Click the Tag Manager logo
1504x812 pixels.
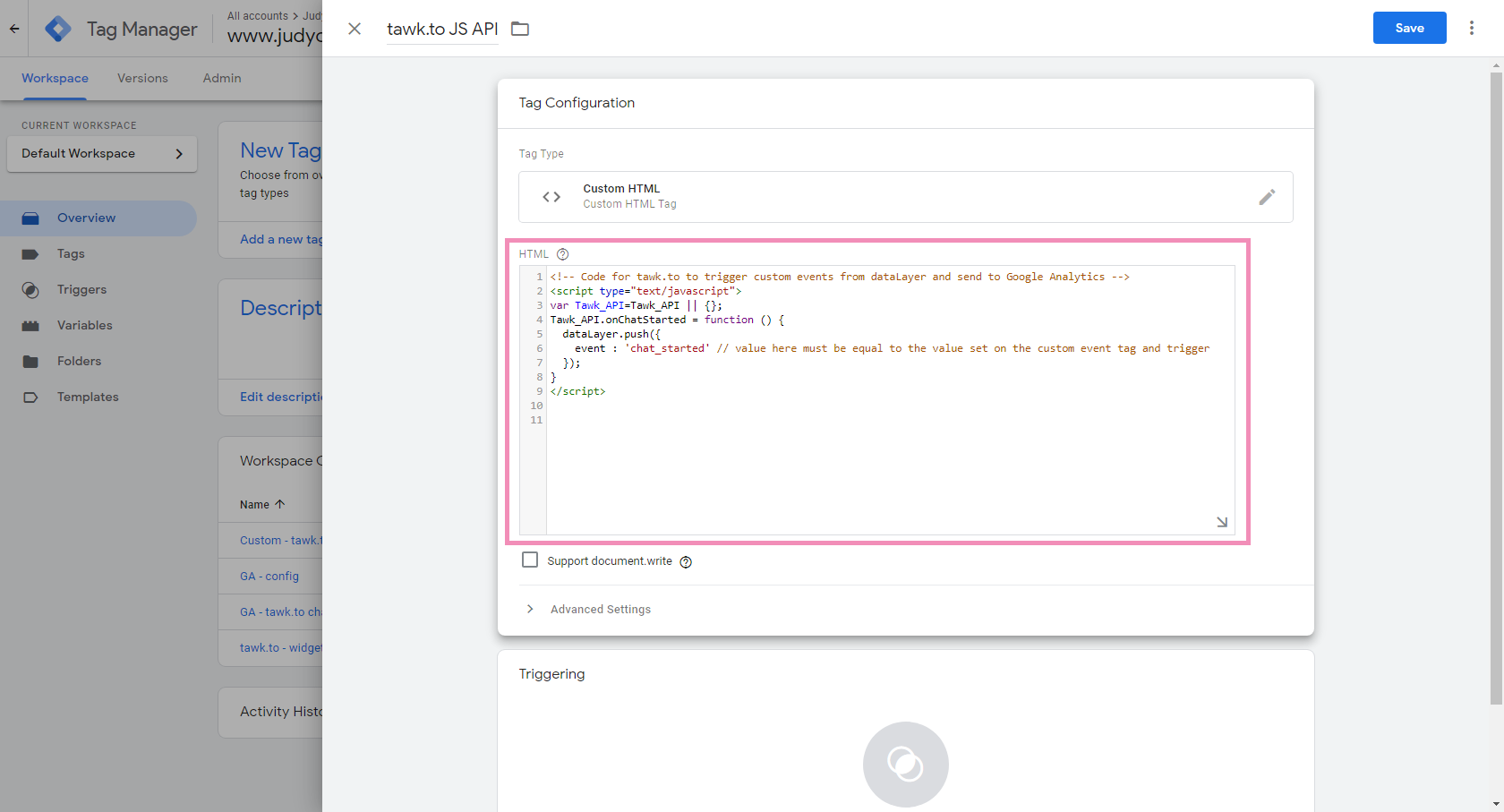[x=58, y=29]
